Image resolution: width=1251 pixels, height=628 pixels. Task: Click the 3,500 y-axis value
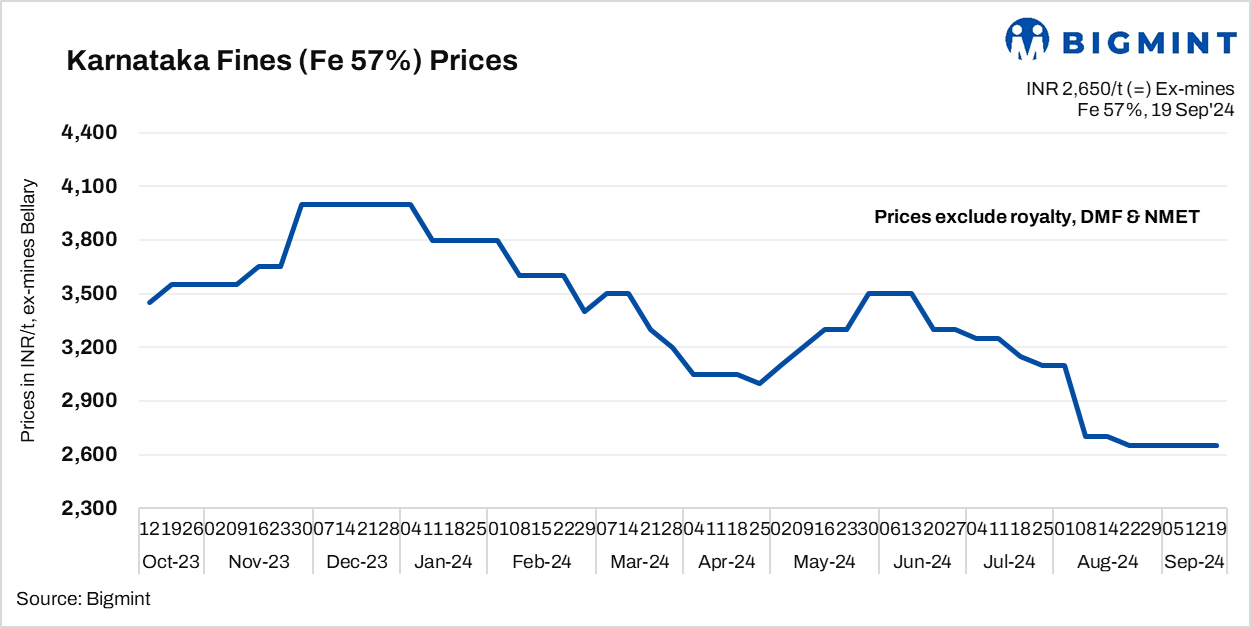(x=91, y=294)
